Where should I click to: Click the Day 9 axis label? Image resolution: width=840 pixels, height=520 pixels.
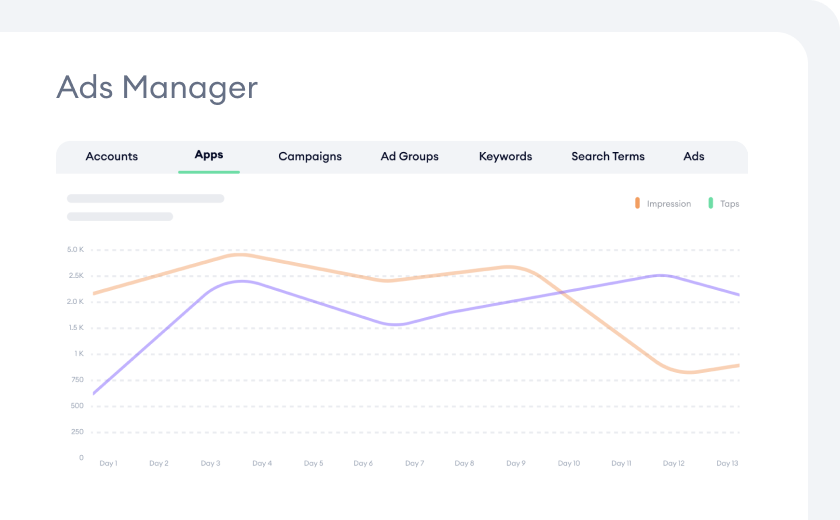click(515, 463)
